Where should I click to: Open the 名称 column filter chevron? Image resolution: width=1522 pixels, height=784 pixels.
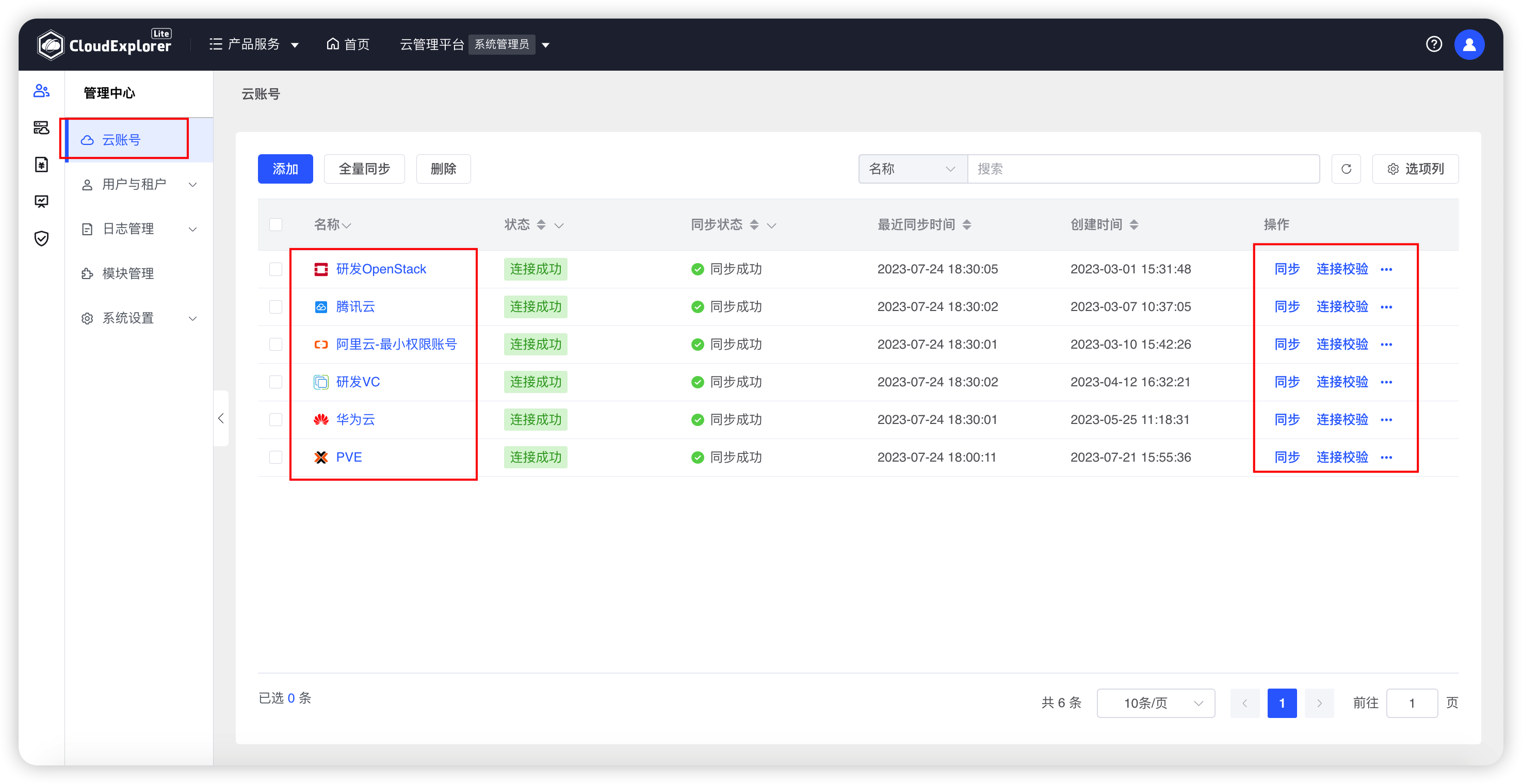click(347, 226)
